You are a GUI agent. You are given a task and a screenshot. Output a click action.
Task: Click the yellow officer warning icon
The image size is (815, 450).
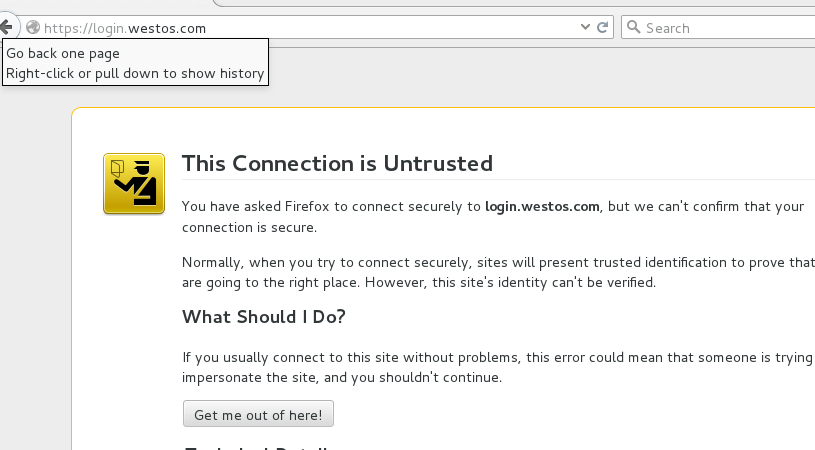point(134,183)
